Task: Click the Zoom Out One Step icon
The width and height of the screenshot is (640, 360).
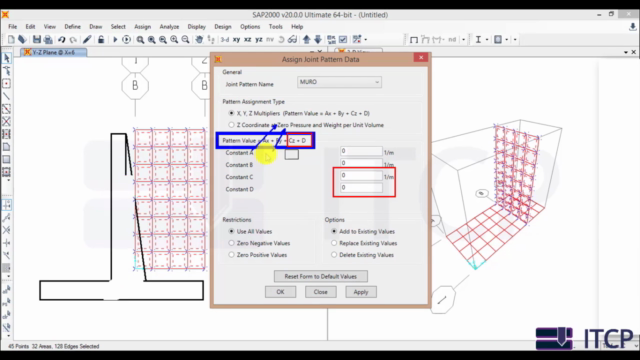Action: point(185,39)
